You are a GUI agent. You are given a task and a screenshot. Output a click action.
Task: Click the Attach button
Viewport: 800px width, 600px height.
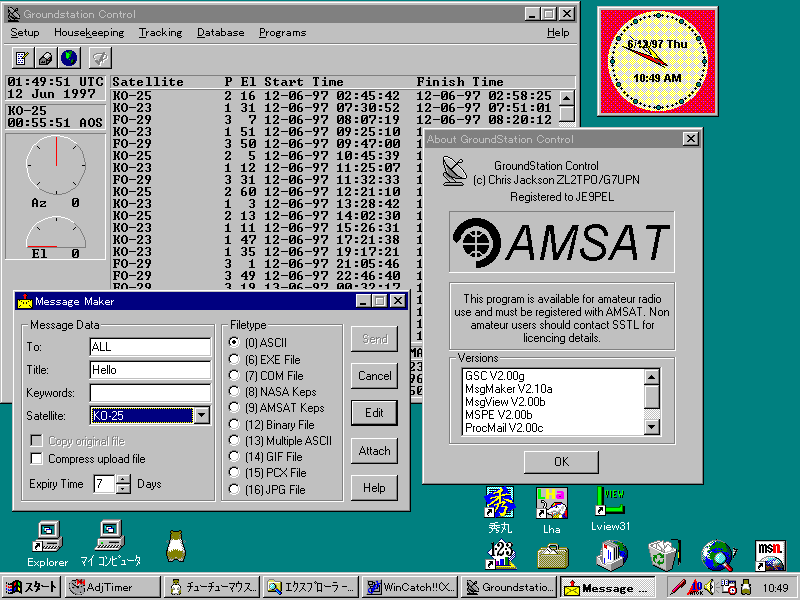374,451
